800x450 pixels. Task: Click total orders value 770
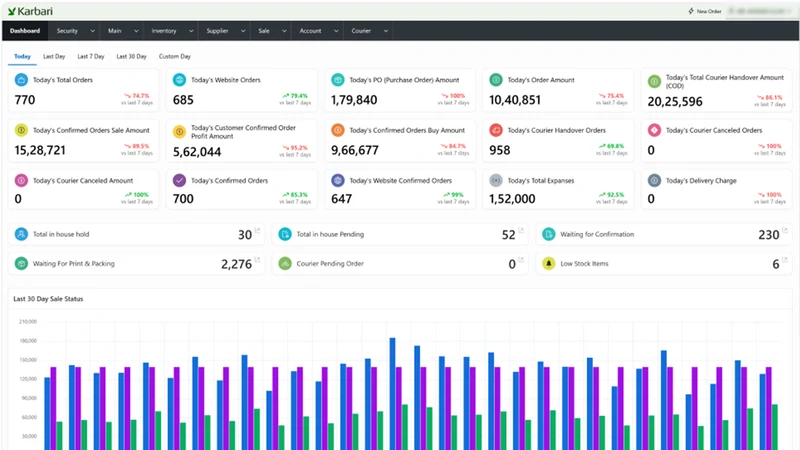(x=25, y=100)
